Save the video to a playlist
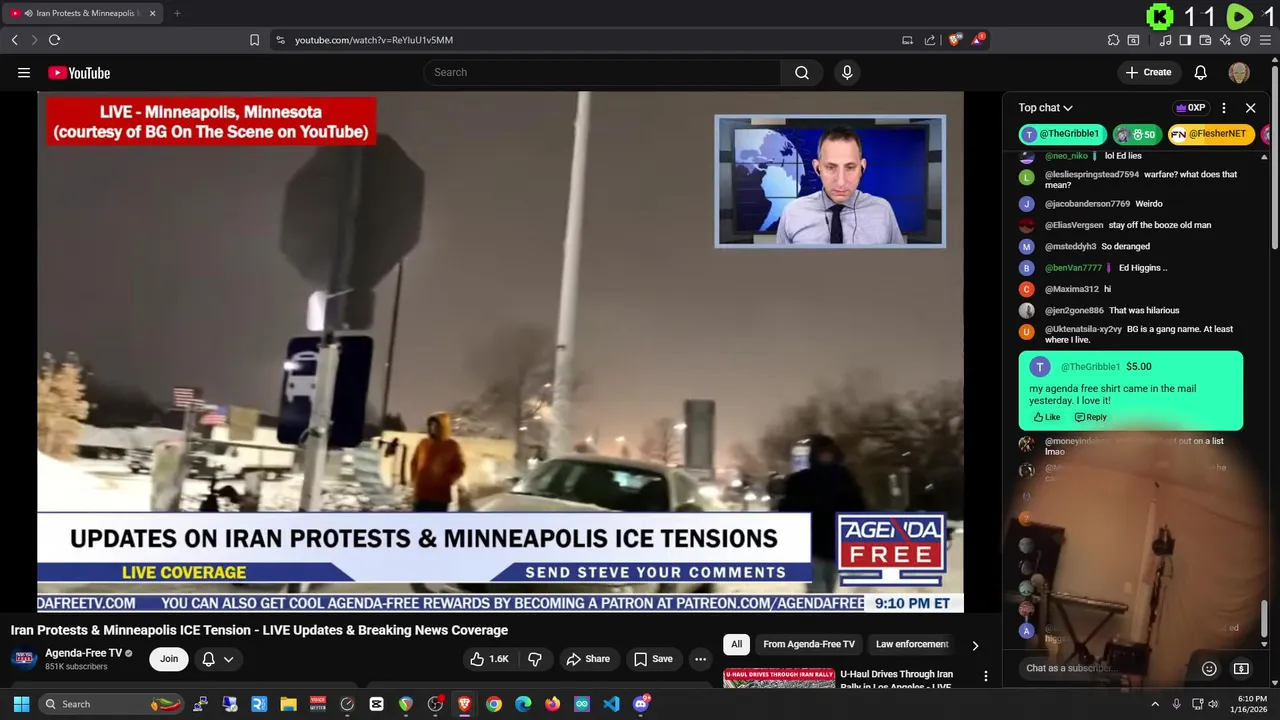The image size is (1280, 720). (653, 659)
